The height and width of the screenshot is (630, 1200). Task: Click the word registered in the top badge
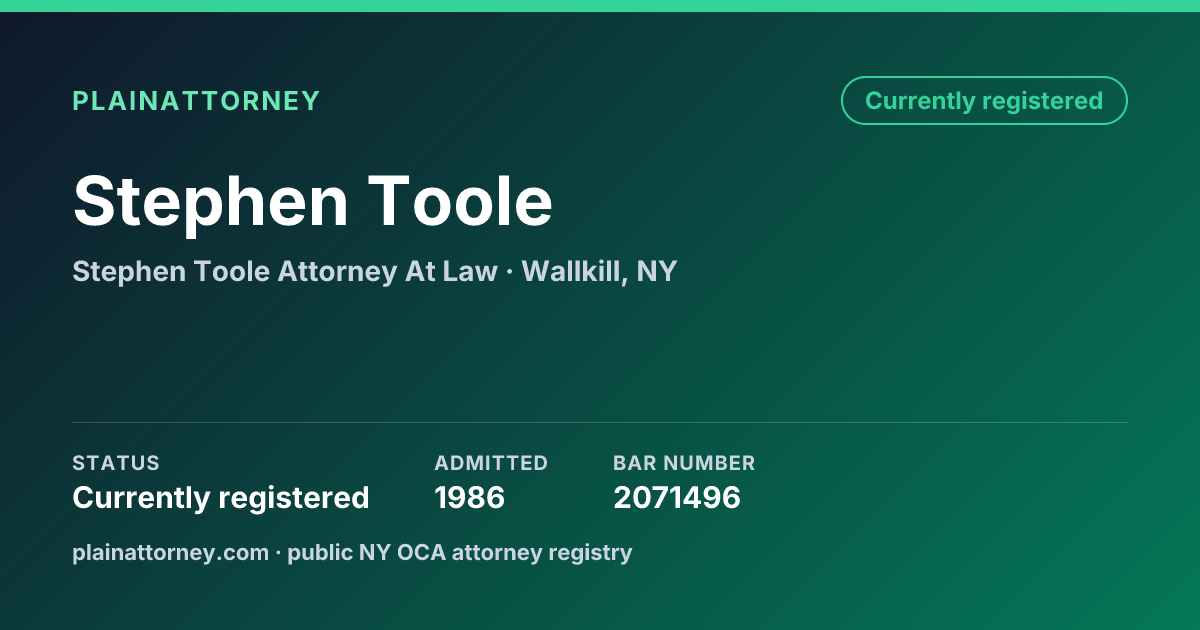[1042, 102]
